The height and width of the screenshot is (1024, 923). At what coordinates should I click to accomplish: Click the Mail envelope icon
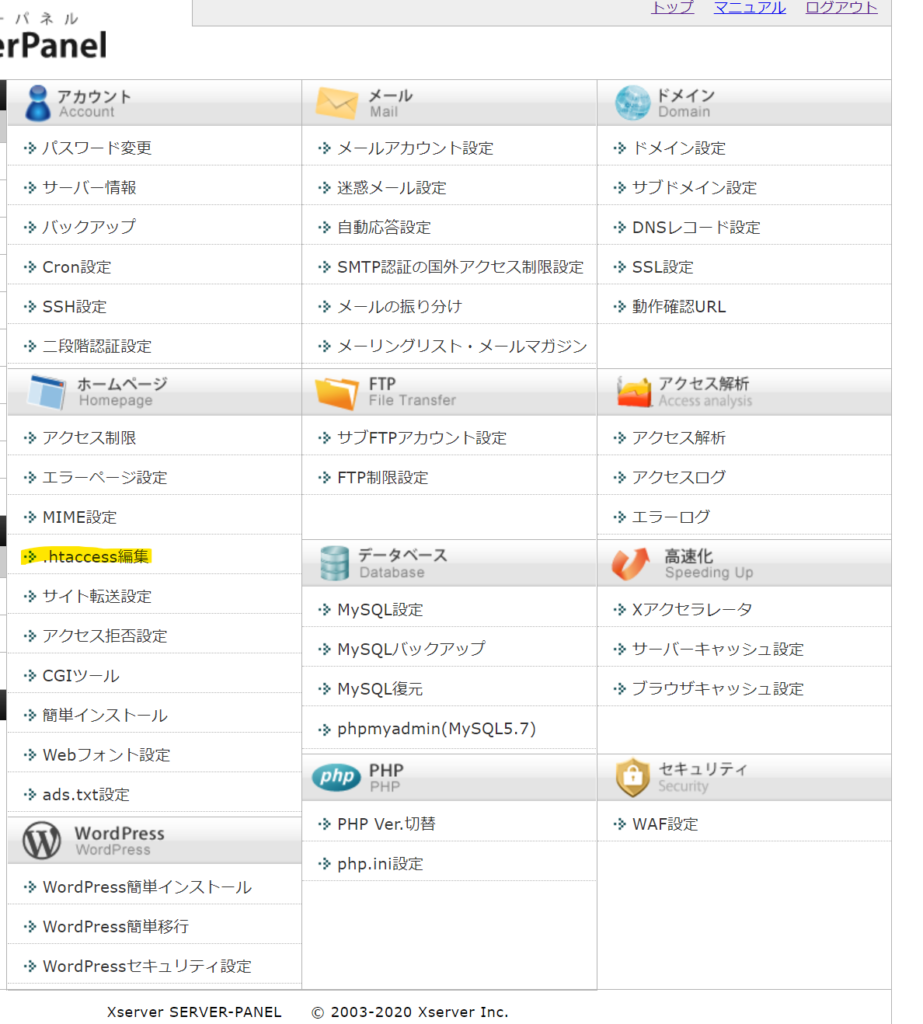coord(336,103)
